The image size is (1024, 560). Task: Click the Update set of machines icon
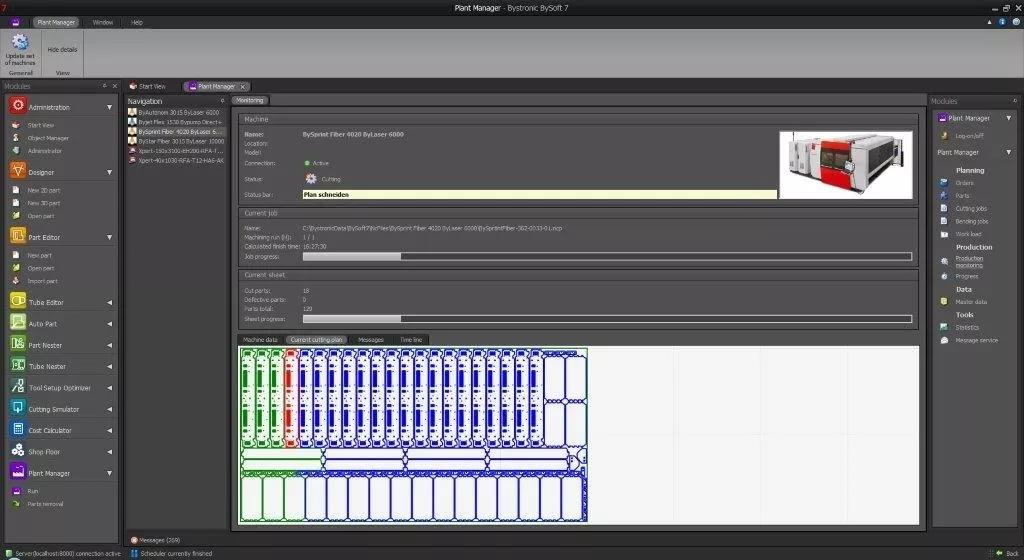pyautogui.click(x=20, y=43)
